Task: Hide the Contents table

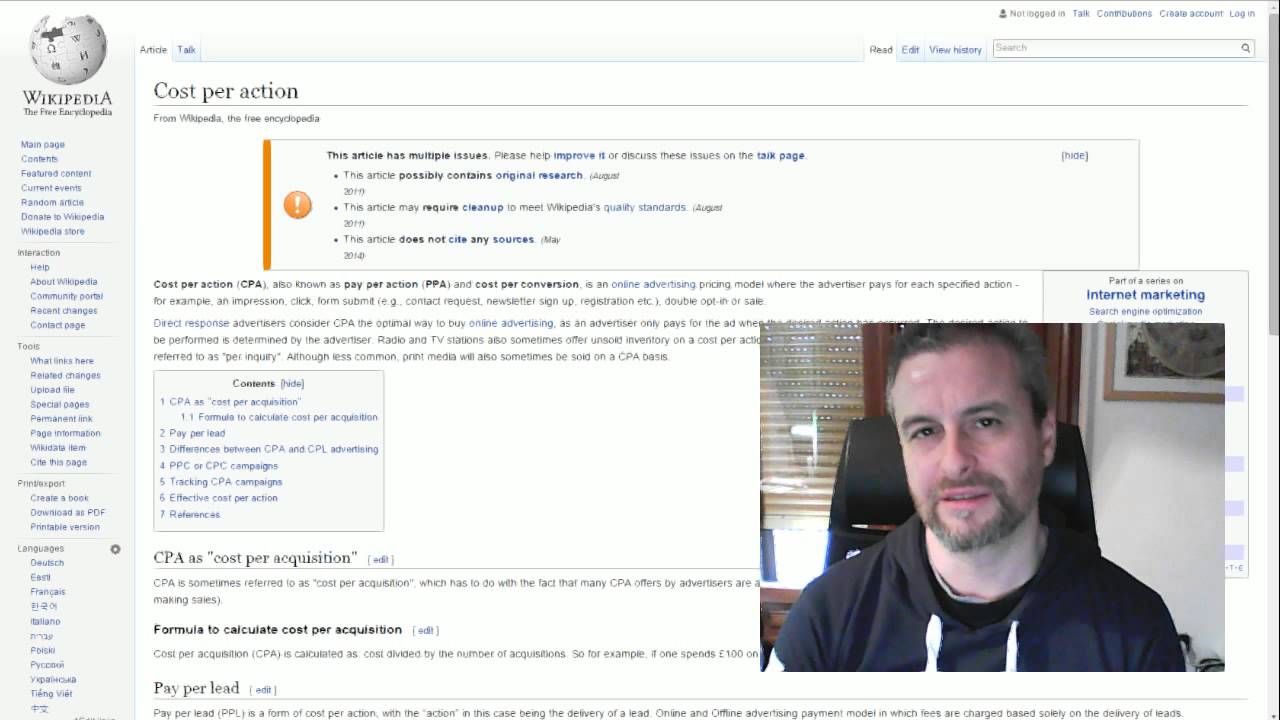Action: pos(292,384)
